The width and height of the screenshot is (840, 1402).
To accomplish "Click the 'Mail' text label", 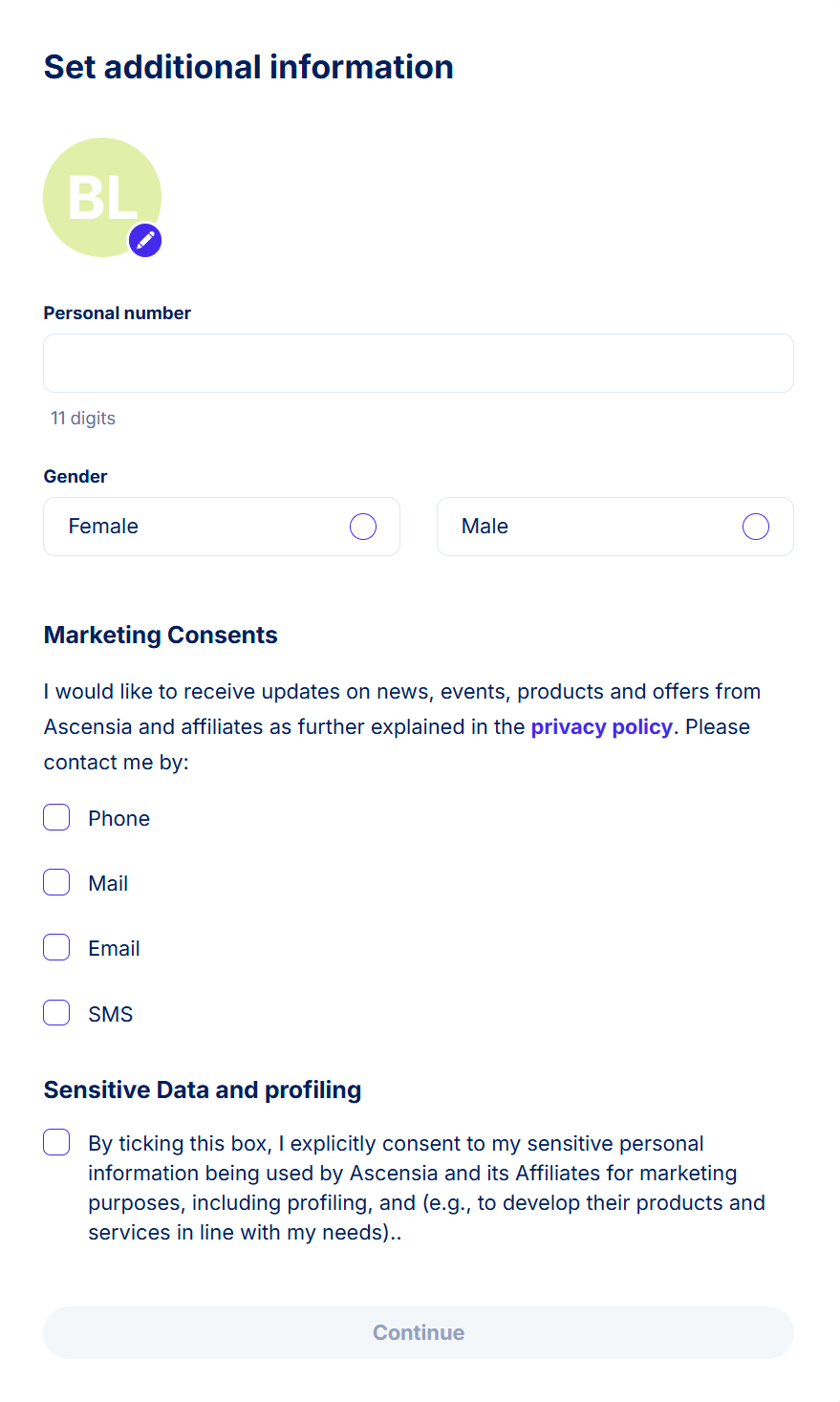I will tap(108, 883).
